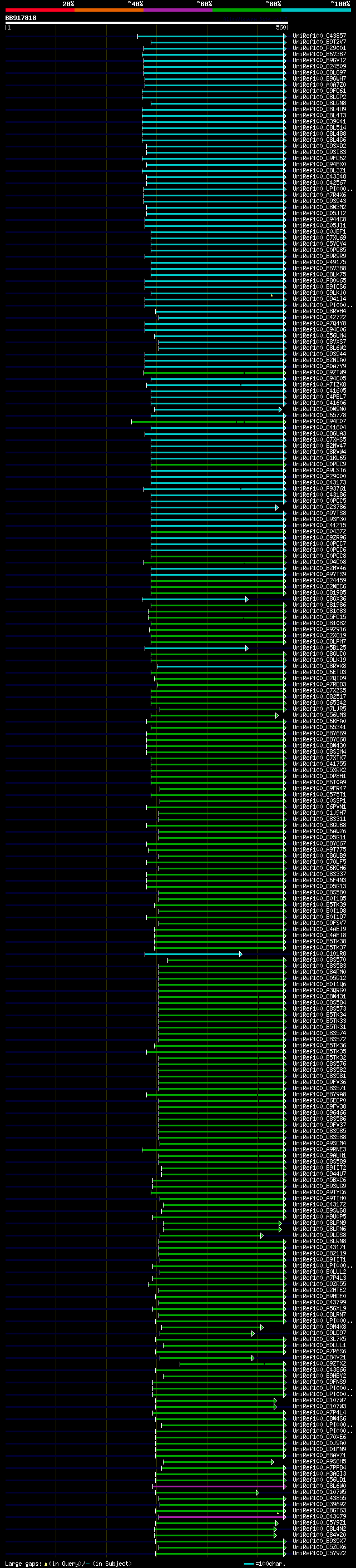This screenshot has width=356, height=1568.
Task: Select the UniRef100_Q39041 label
Action: 319,121
